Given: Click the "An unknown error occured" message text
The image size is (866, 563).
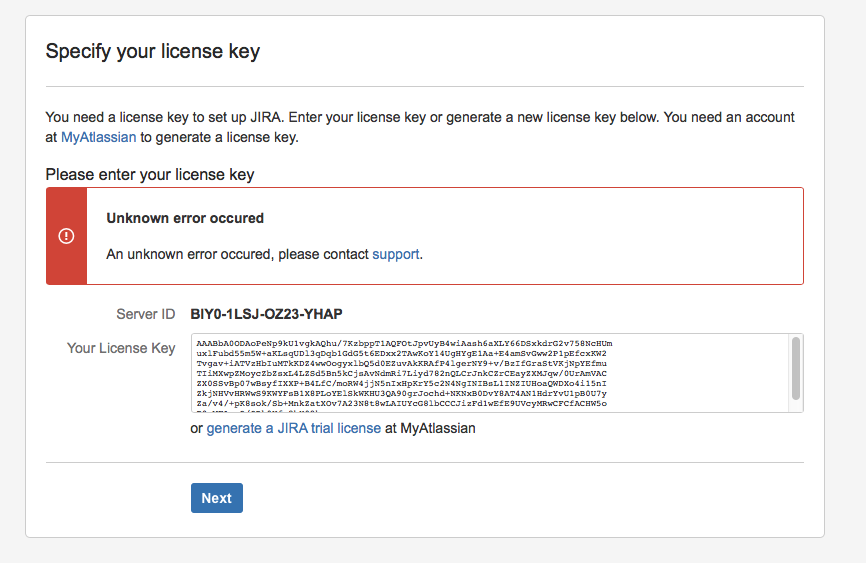Looking at the screenshot, I should coord(237,254).
